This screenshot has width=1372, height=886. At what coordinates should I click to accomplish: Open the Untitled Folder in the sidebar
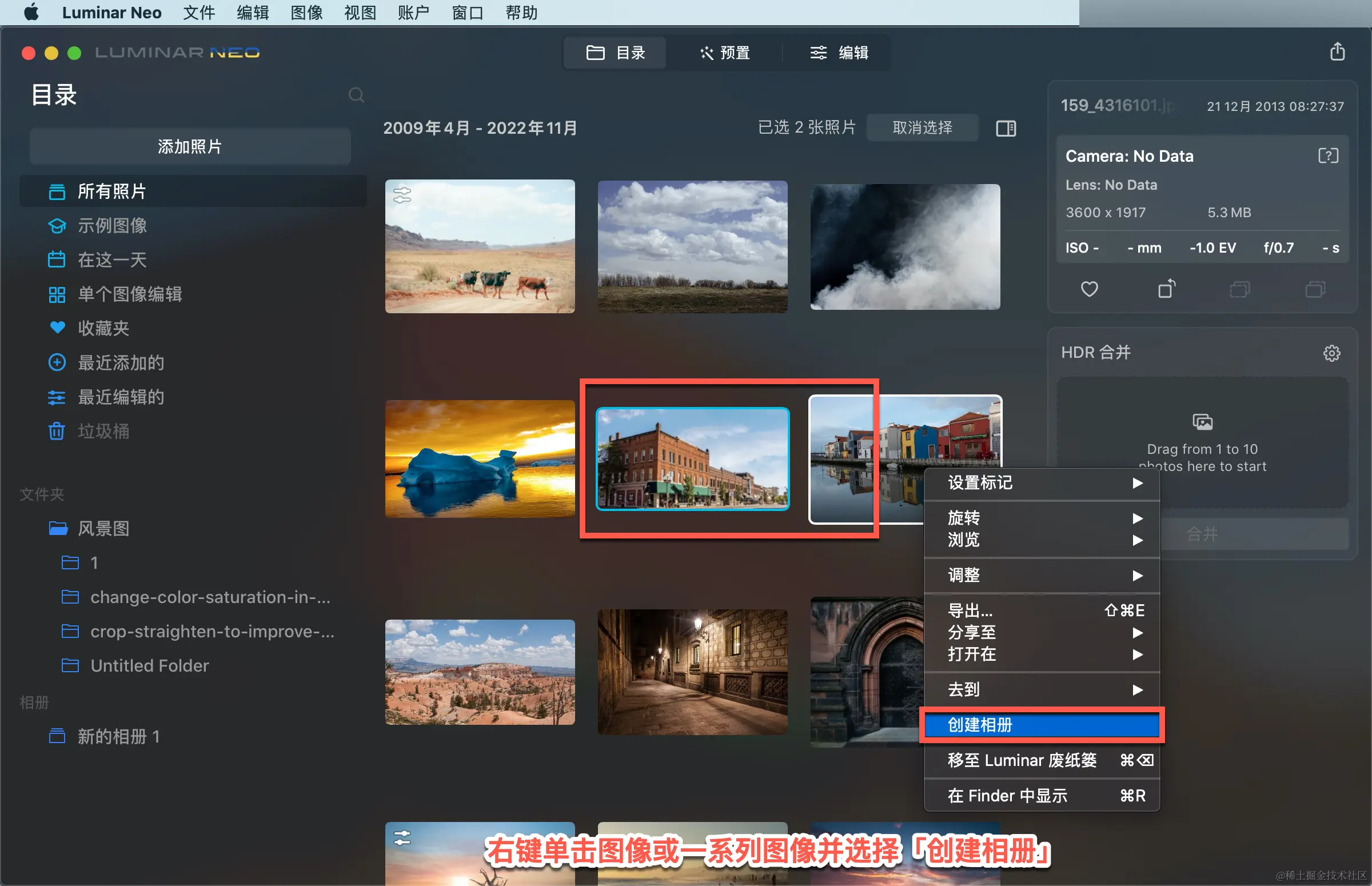pyautogui.click(x=150, y=666)
